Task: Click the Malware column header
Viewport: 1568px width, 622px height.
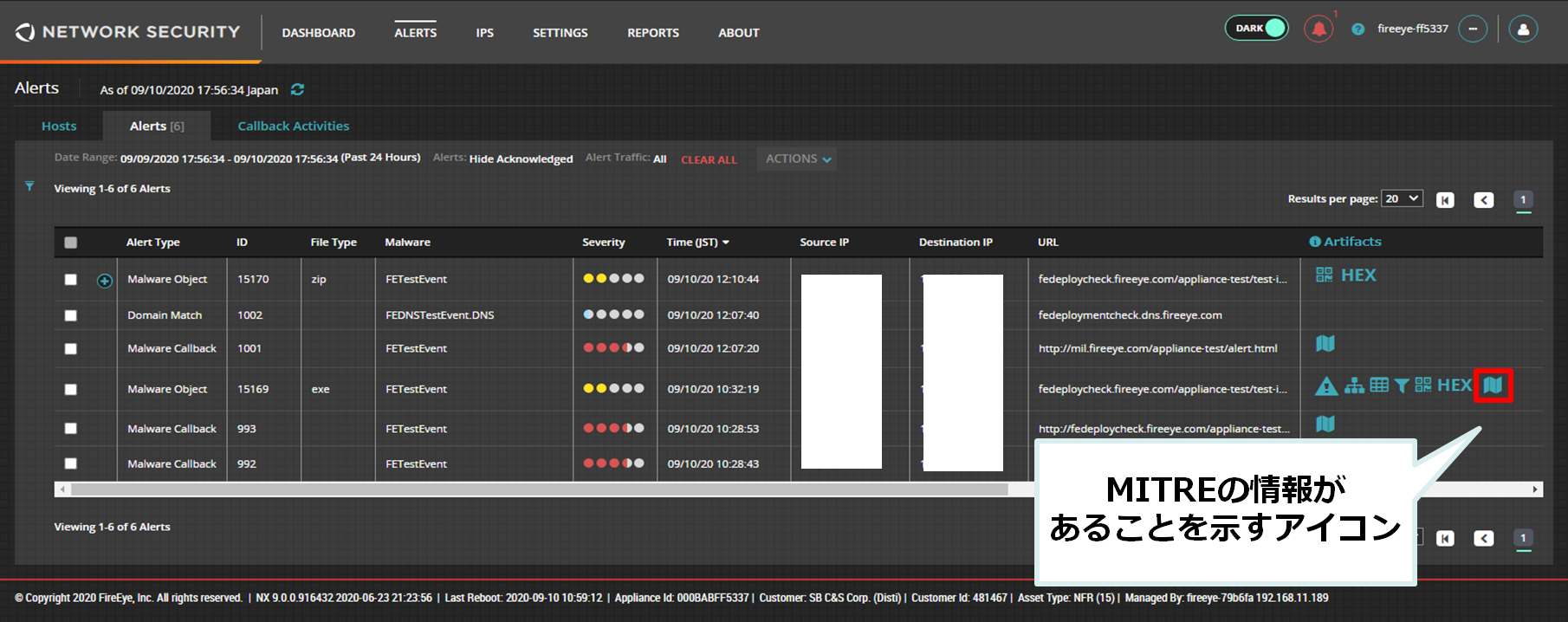Action: (x=408, y=243)
